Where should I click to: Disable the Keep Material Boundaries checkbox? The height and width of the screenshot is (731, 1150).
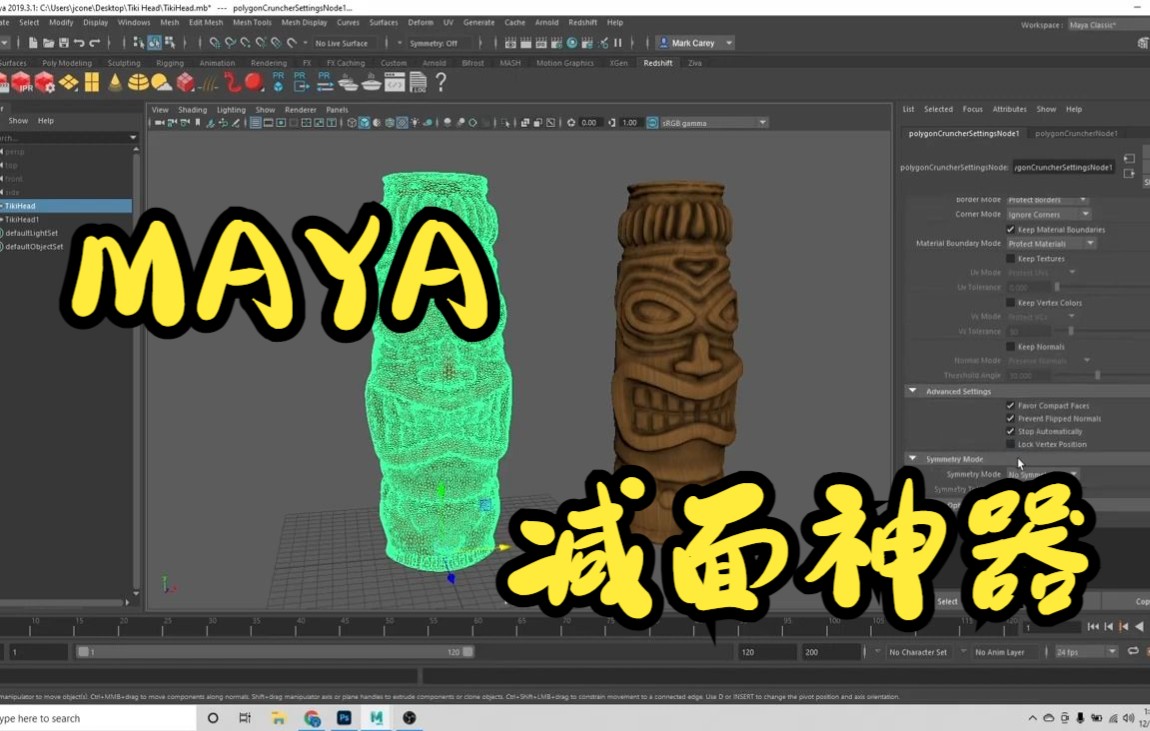[x=1012, y=229]
